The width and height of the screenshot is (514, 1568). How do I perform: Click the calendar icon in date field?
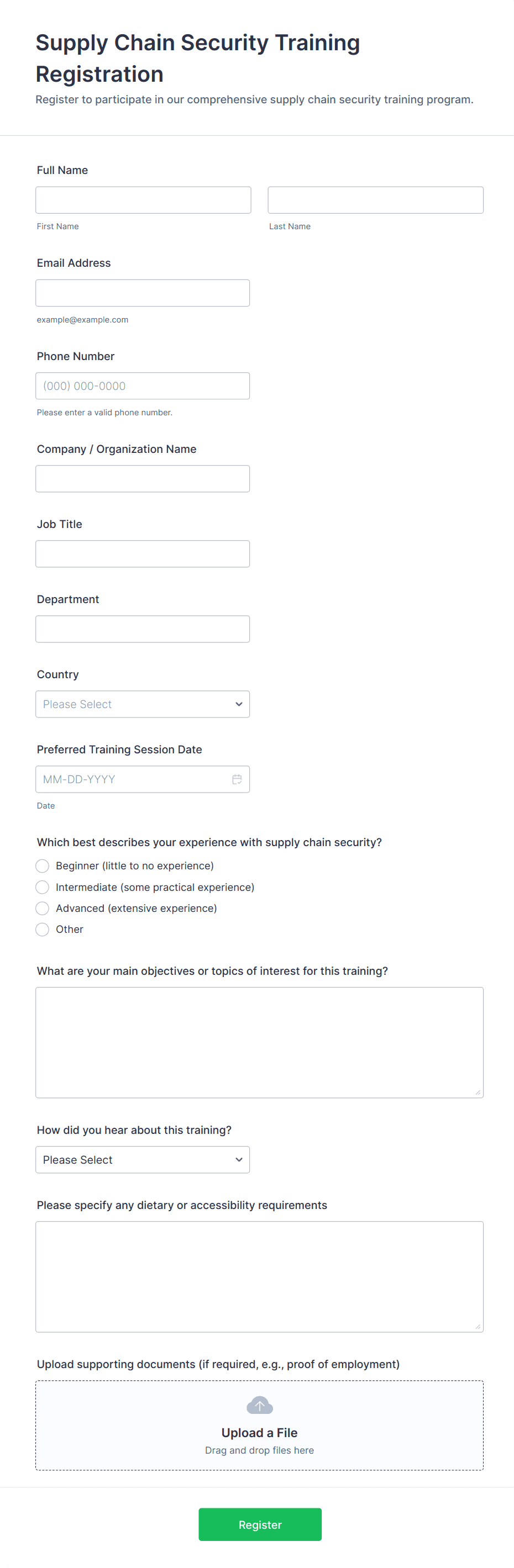237,779
